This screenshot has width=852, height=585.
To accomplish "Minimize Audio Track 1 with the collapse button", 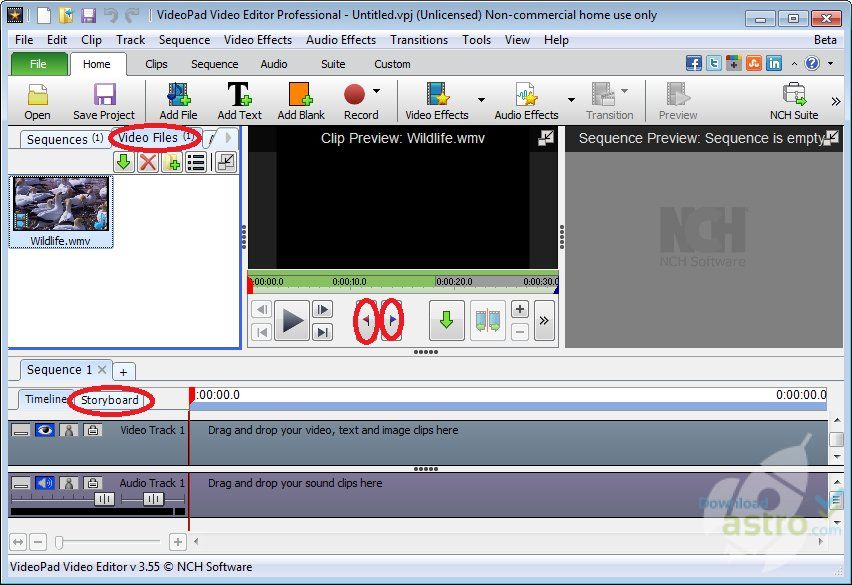I will click(21, 483).
